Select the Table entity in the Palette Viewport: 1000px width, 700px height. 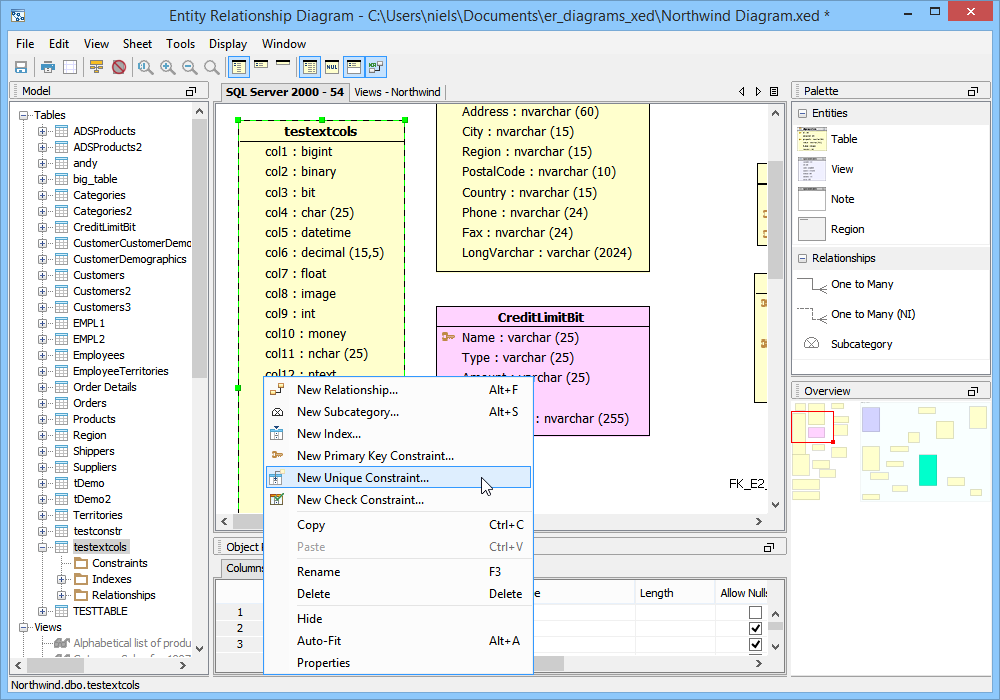(x=843, y=140)
